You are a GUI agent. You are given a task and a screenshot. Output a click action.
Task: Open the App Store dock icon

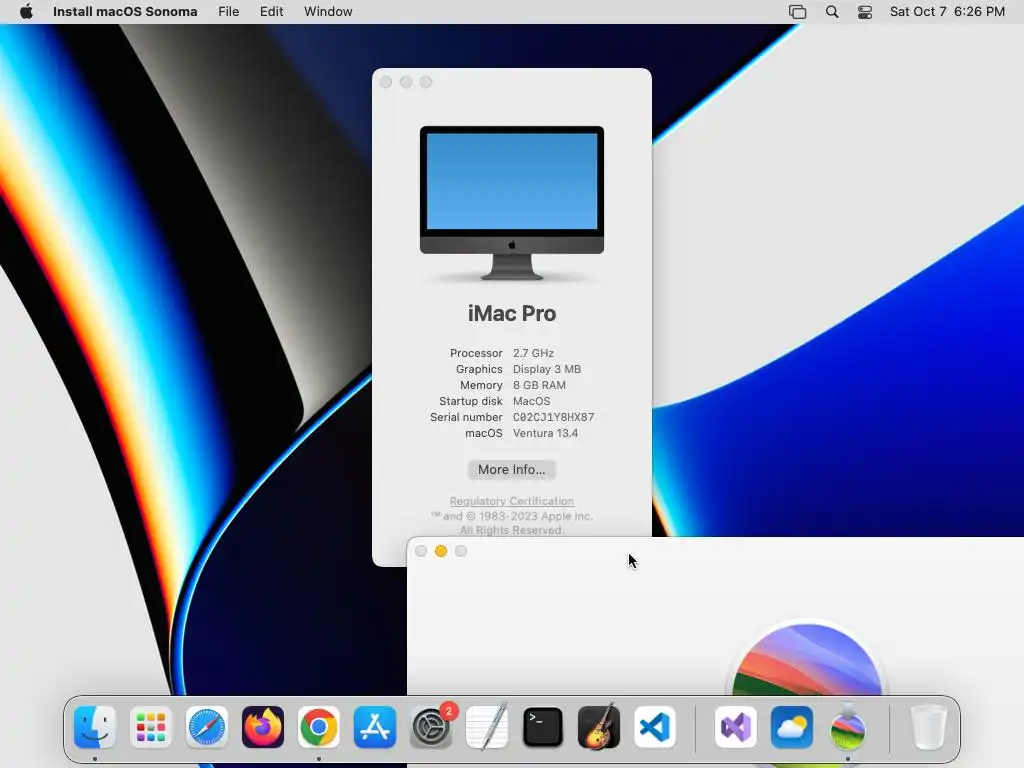pos(375,727)
